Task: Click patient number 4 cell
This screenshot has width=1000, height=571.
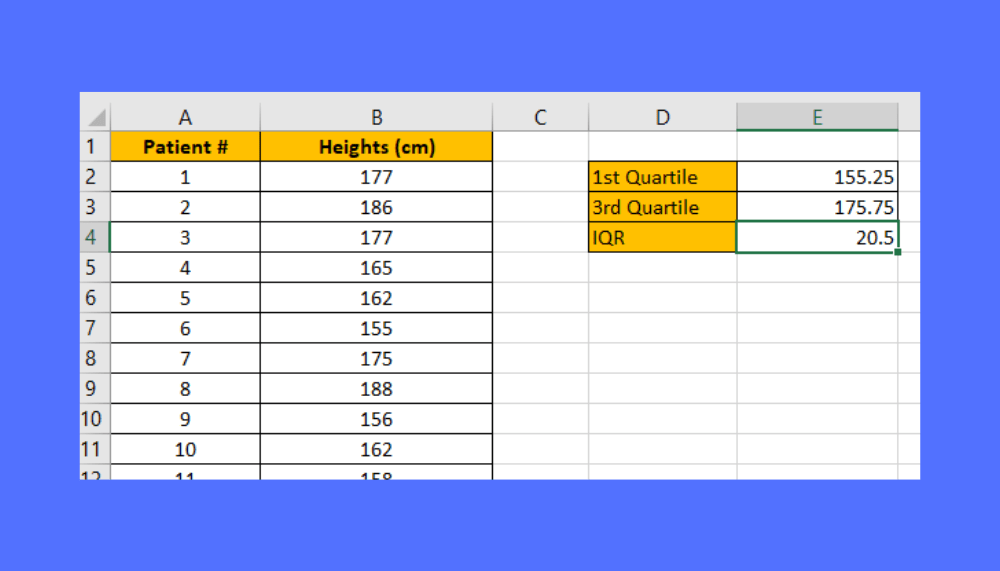Action: (185, 267)
